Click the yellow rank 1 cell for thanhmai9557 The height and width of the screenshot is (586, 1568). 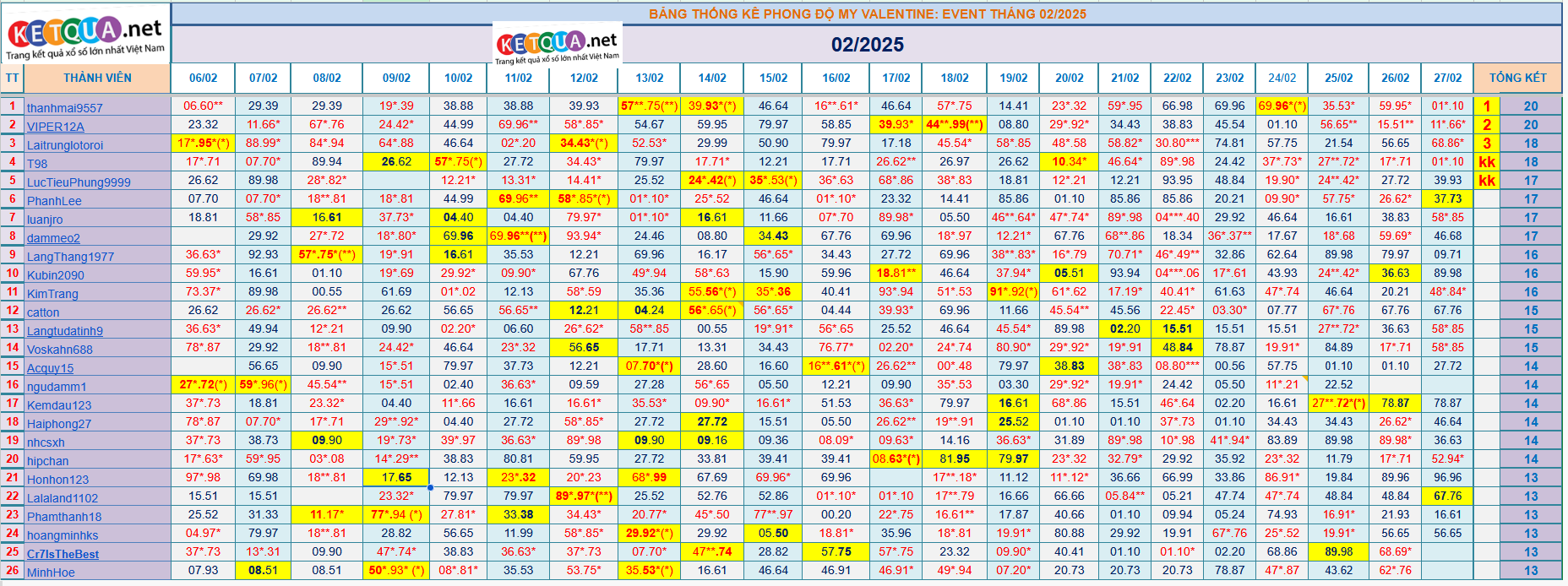[1486, 106]
